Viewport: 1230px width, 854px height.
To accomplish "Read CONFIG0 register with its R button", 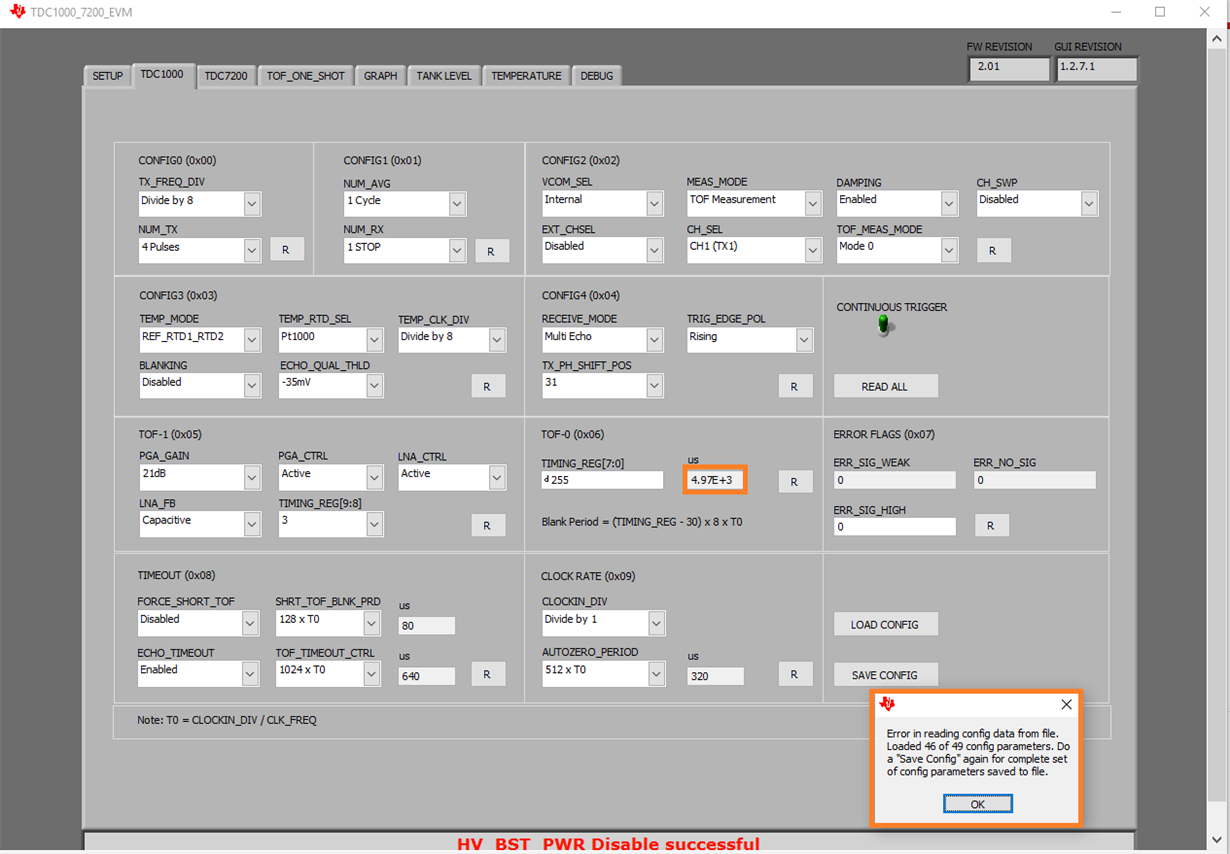I will point(286,250).
